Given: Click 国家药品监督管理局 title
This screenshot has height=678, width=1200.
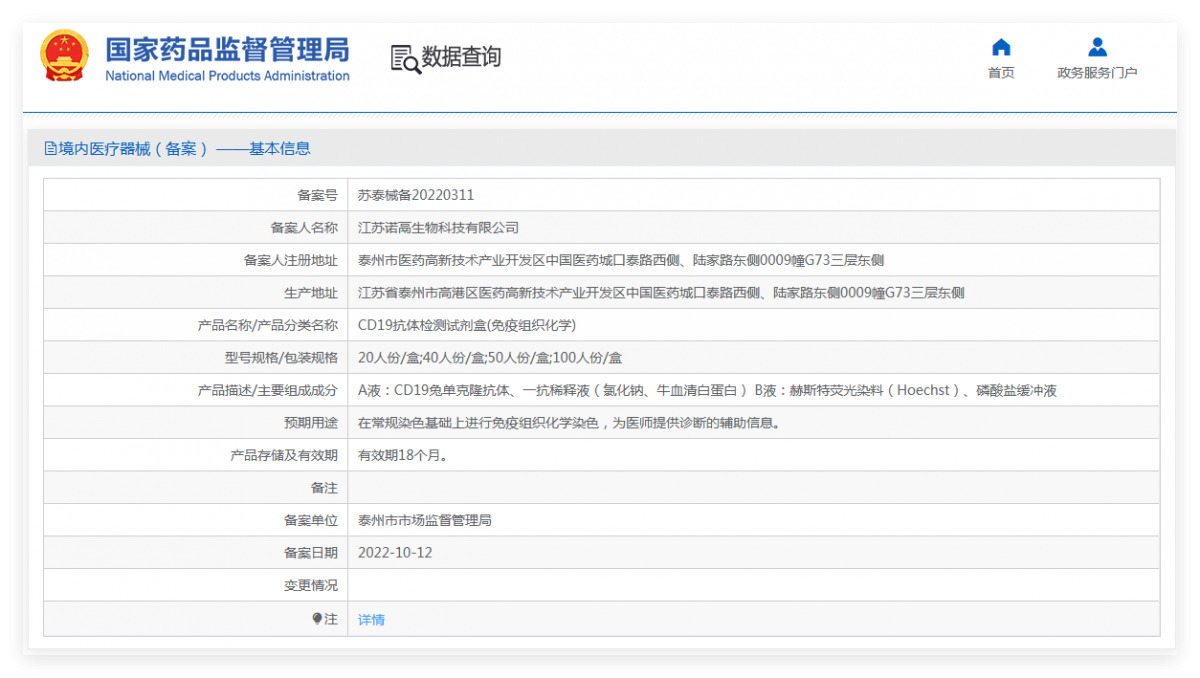Looking at the screenshot, I should point(227,48).
